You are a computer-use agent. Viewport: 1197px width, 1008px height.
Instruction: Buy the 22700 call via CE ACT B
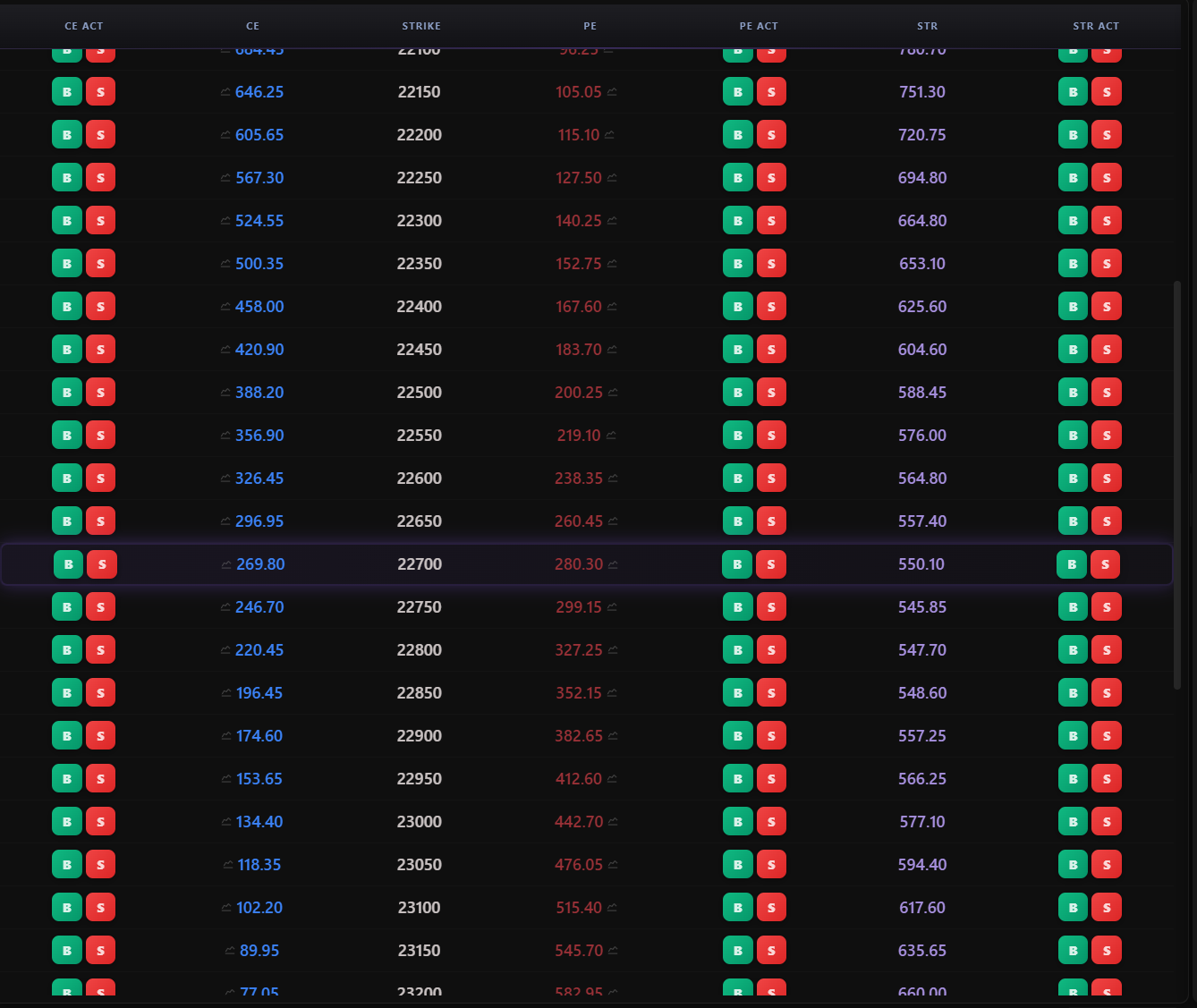(69, 564)
